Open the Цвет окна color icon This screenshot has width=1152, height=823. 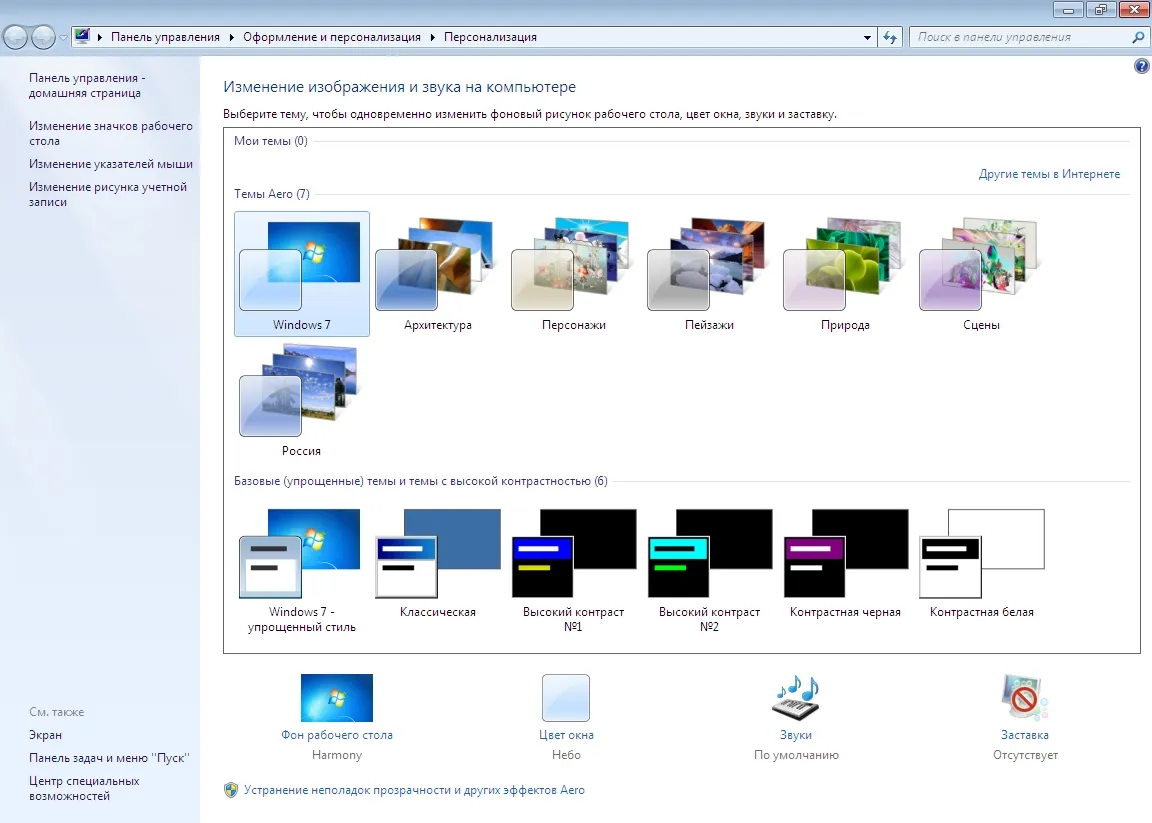[566, 697]
